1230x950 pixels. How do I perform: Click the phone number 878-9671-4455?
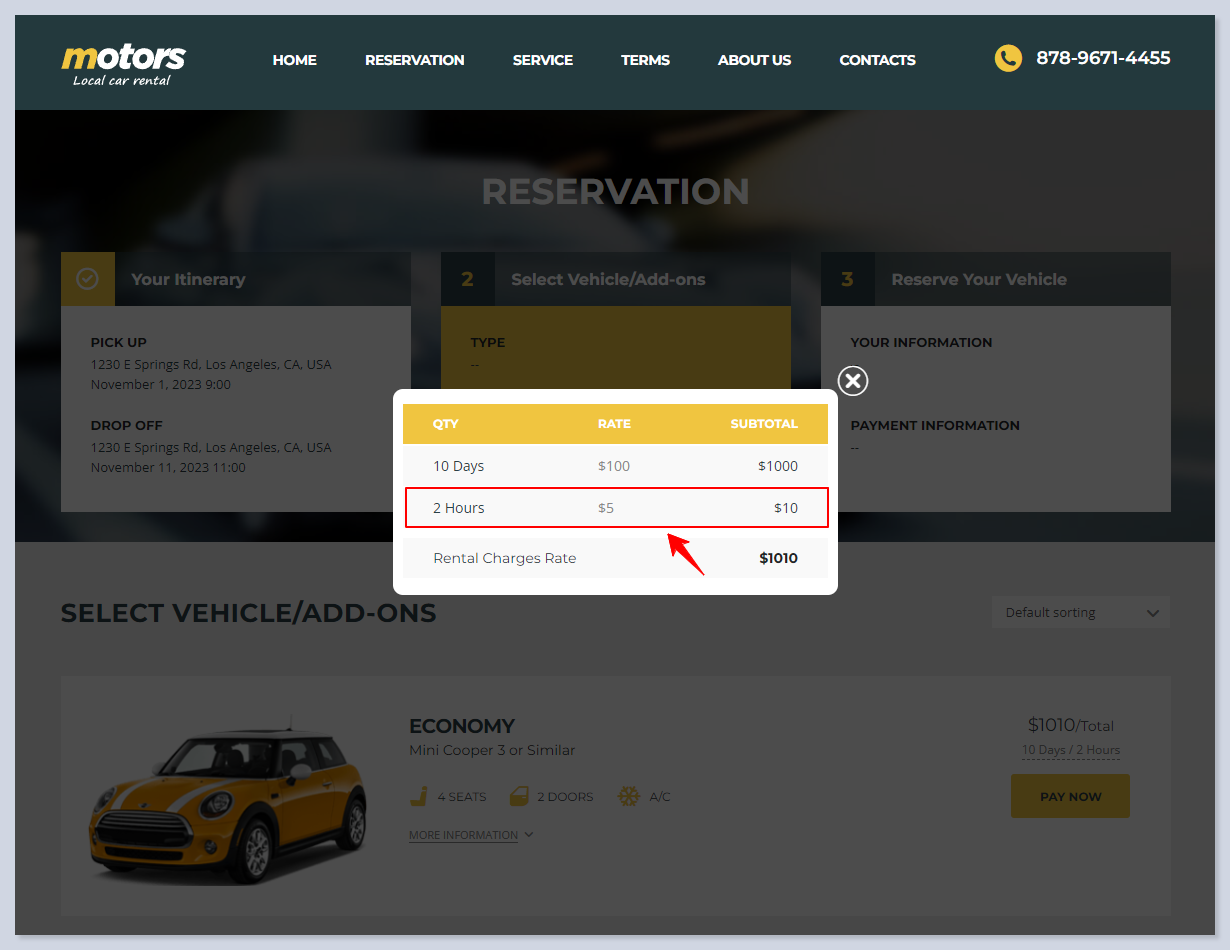(x=1102, y=58)
